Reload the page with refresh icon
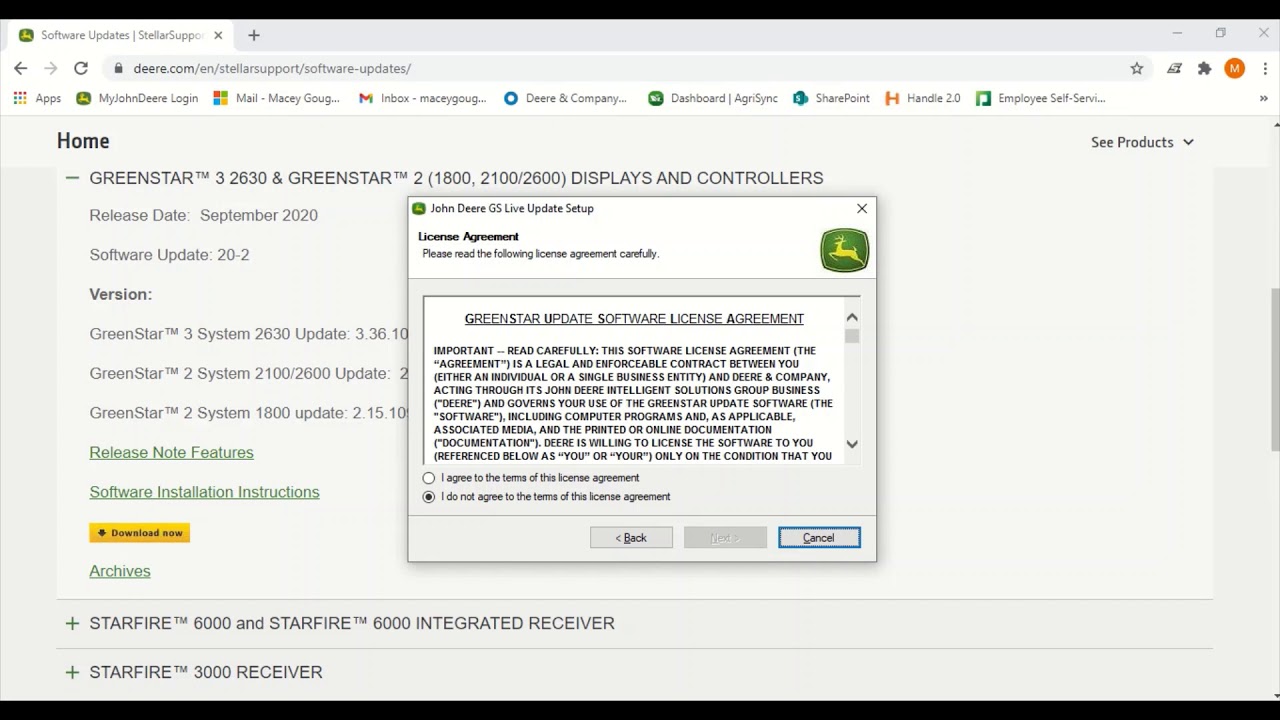1280x720 pixels. click(x=81, y=68)
